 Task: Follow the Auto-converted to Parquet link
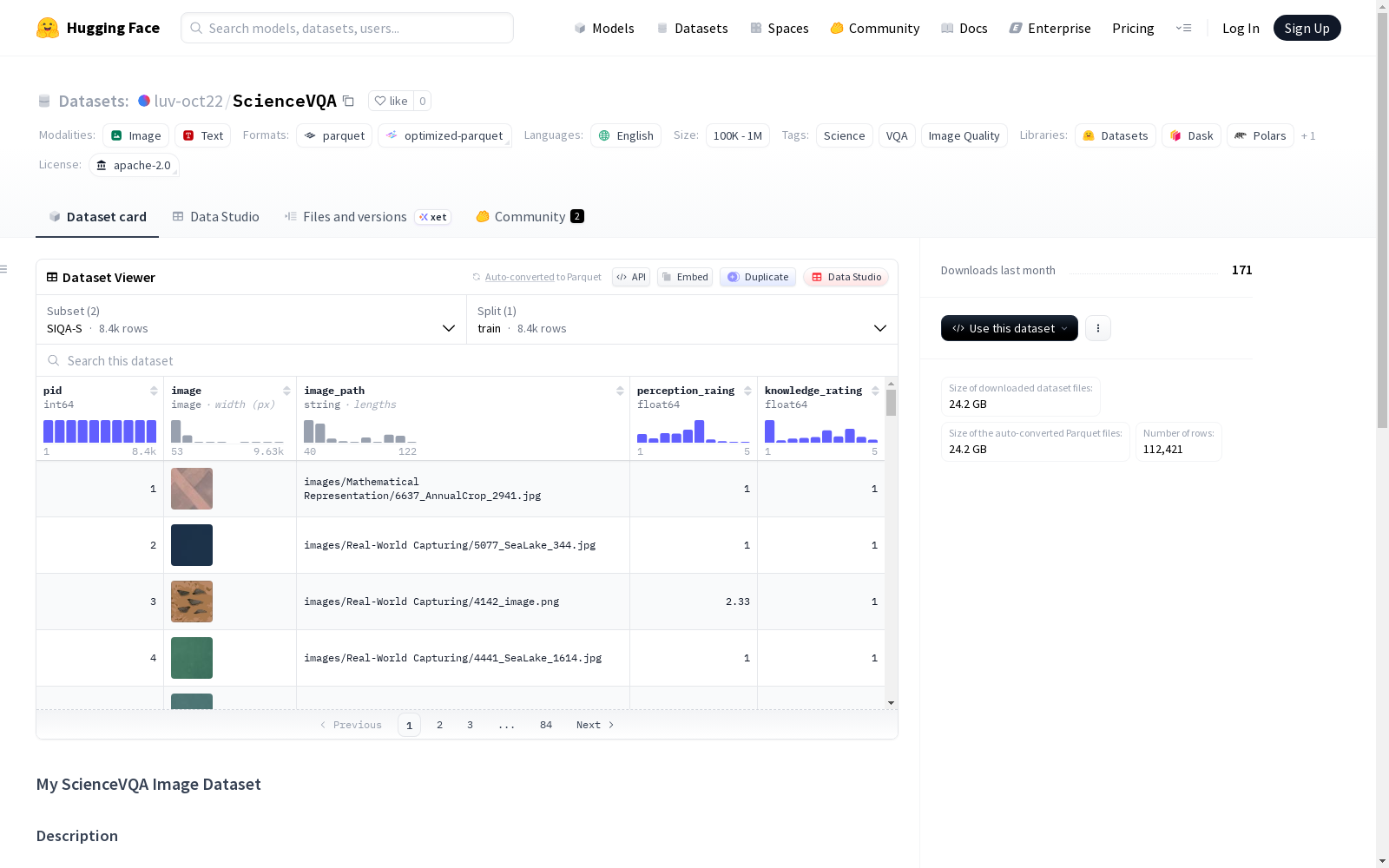[543, 277]
